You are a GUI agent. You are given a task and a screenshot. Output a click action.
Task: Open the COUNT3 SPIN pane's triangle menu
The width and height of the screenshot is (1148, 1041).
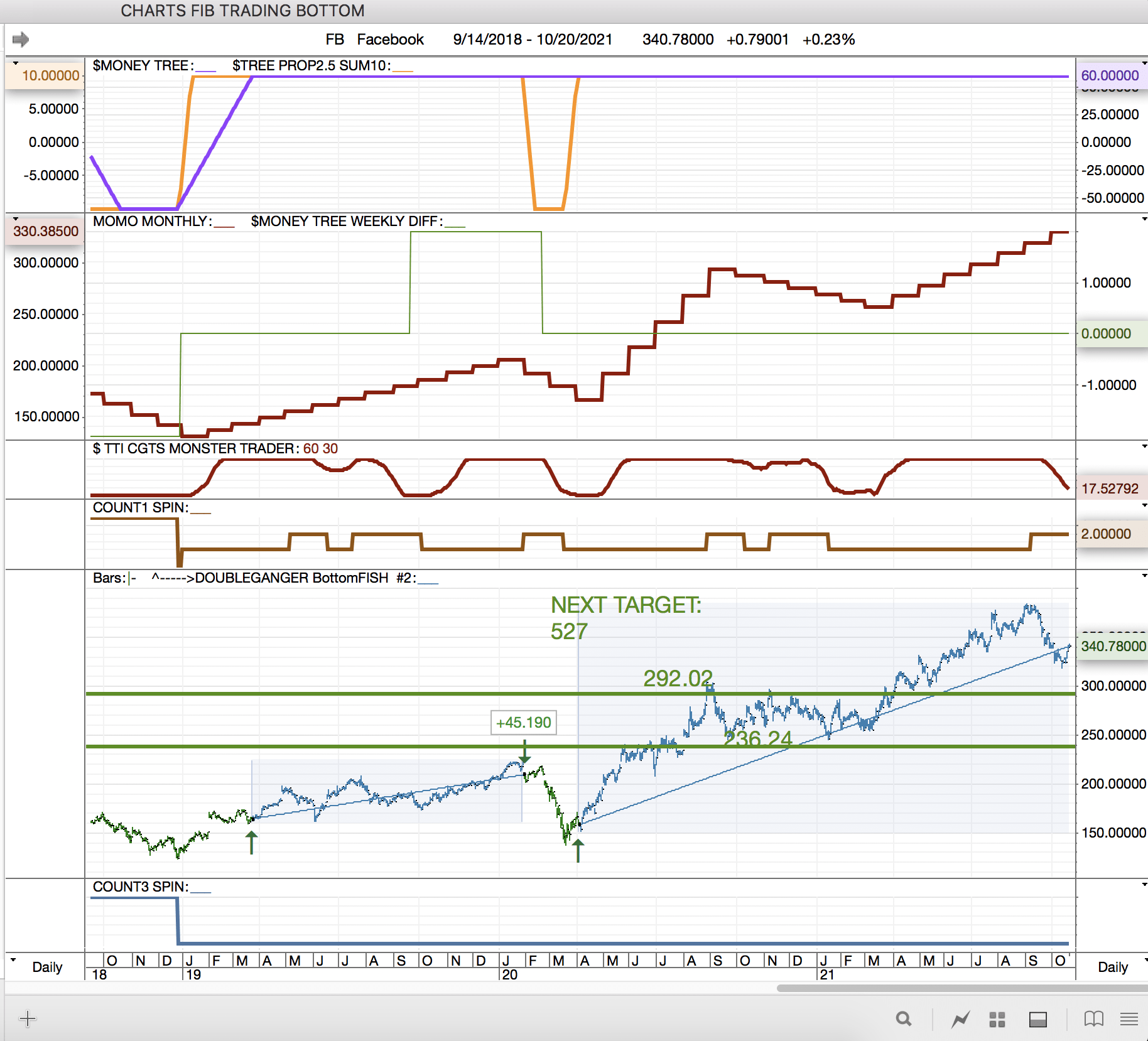click(x=1144, y=884)
